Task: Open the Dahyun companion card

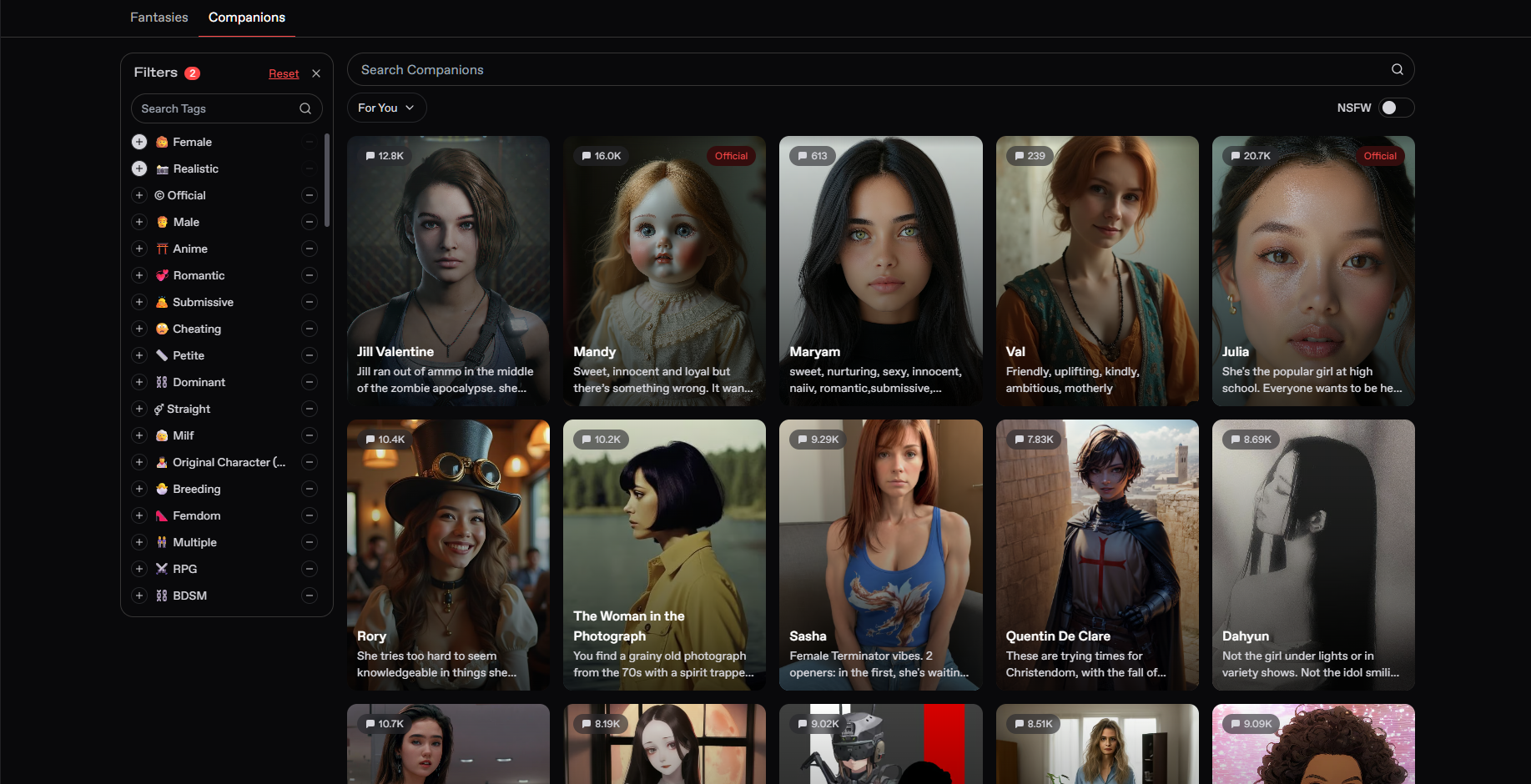Action: [x=1313, y=555]
